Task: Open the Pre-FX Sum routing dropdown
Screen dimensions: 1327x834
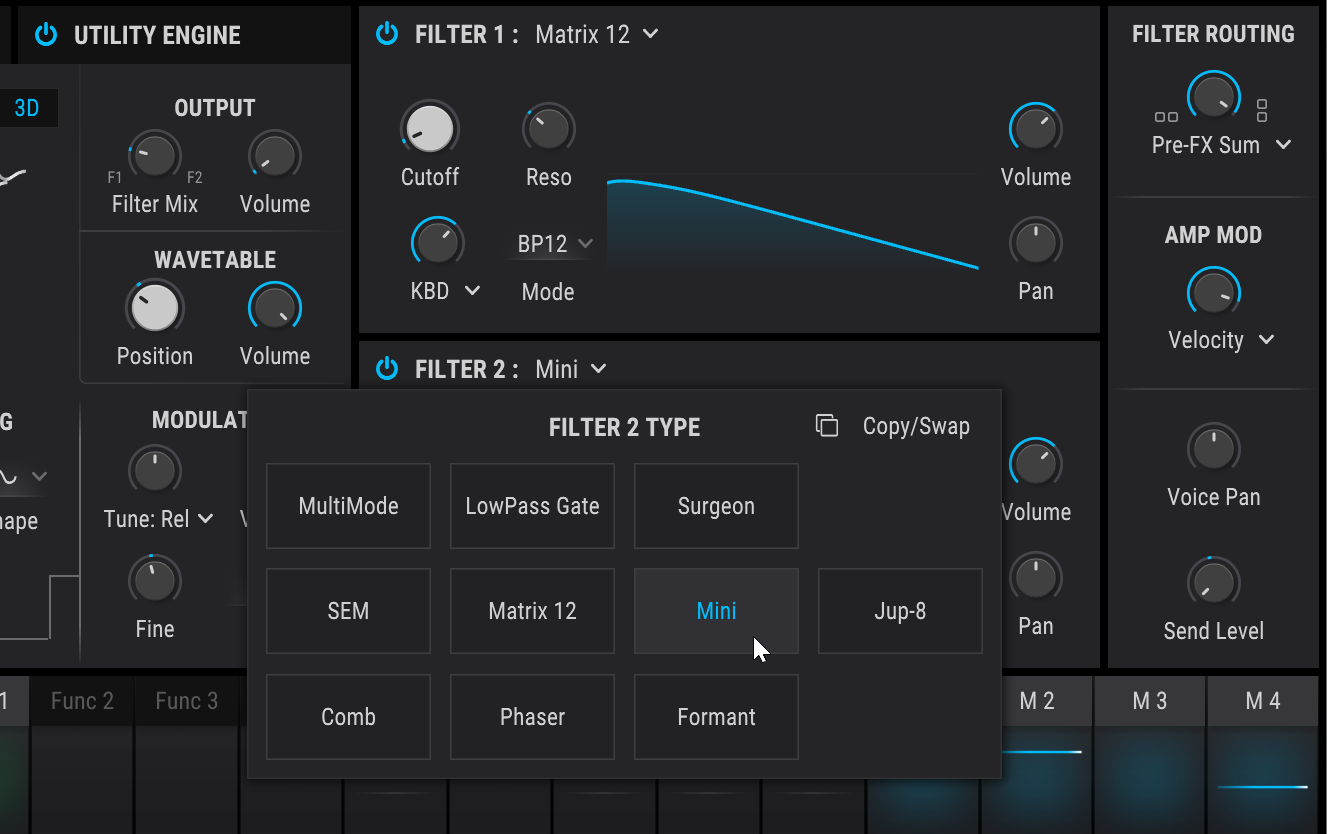Action: coord(1221,145)
